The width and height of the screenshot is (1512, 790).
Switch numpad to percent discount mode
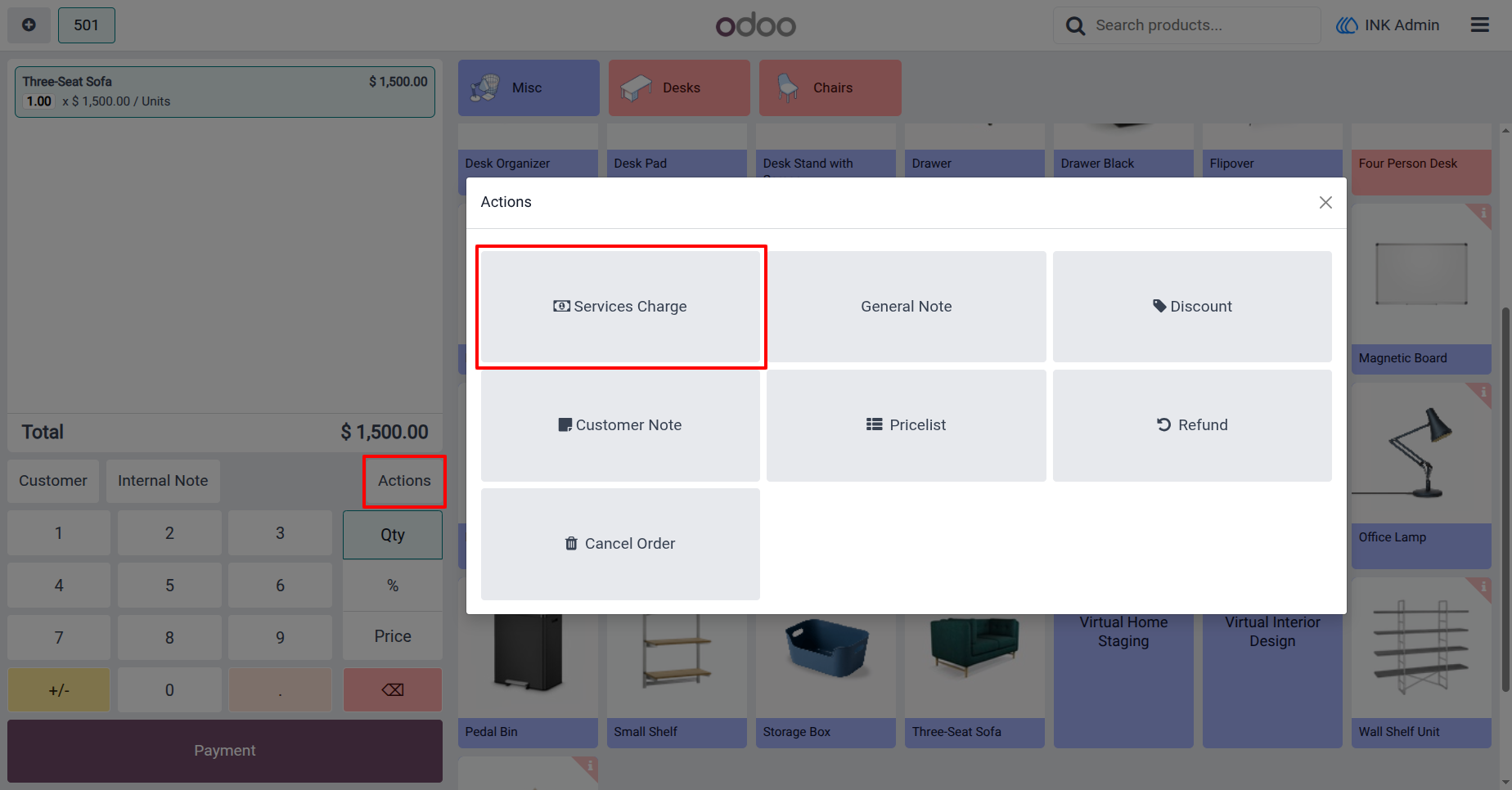(x=393, y=586)
